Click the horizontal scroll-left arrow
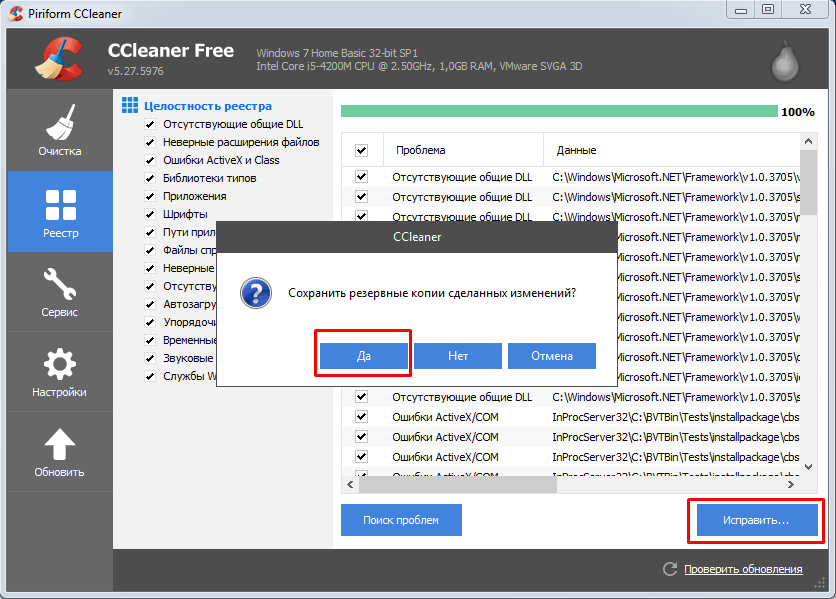Screen dimensions: 836x599 click(350, 484)
